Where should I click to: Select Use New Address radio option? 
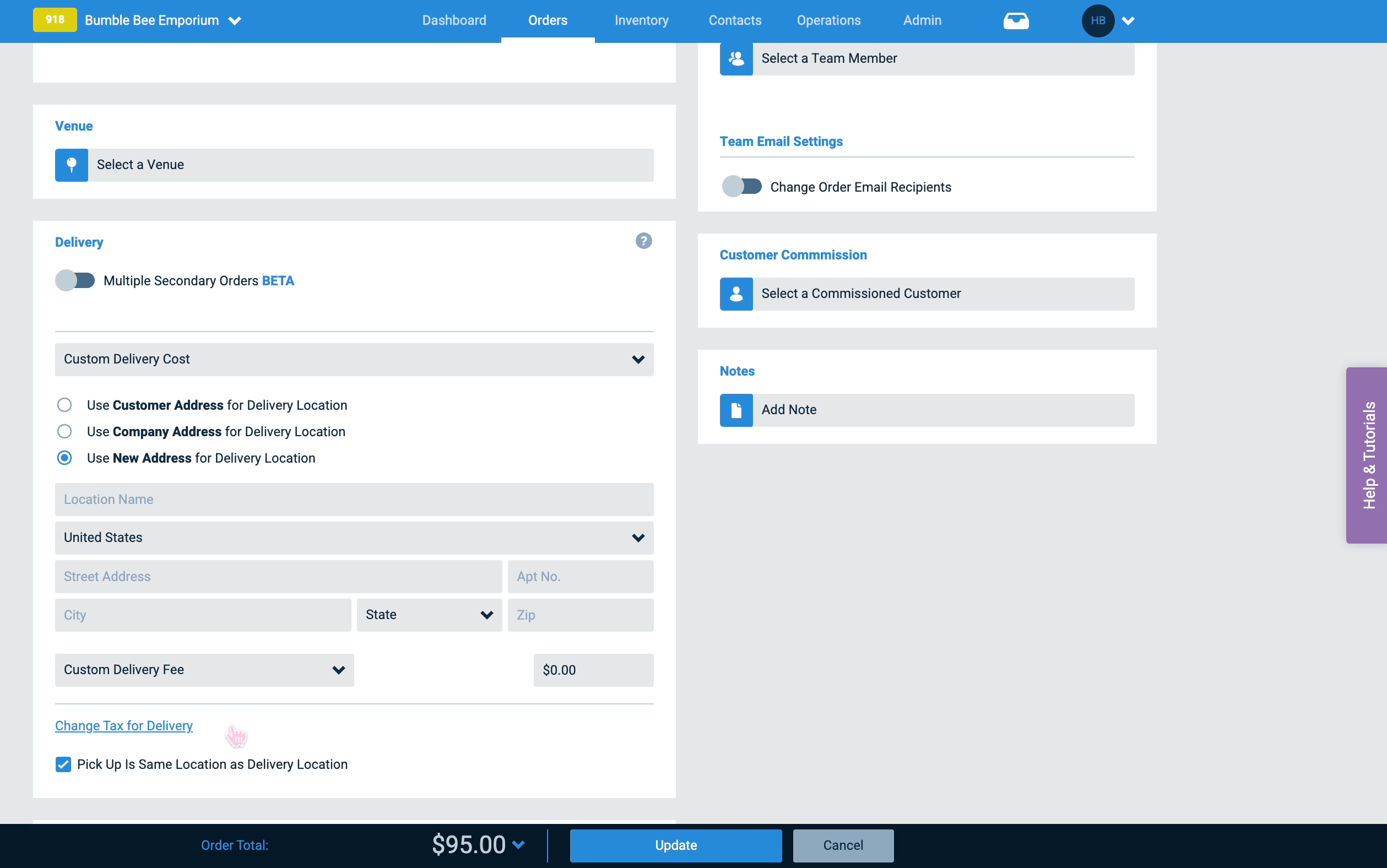tap(64, 458)
